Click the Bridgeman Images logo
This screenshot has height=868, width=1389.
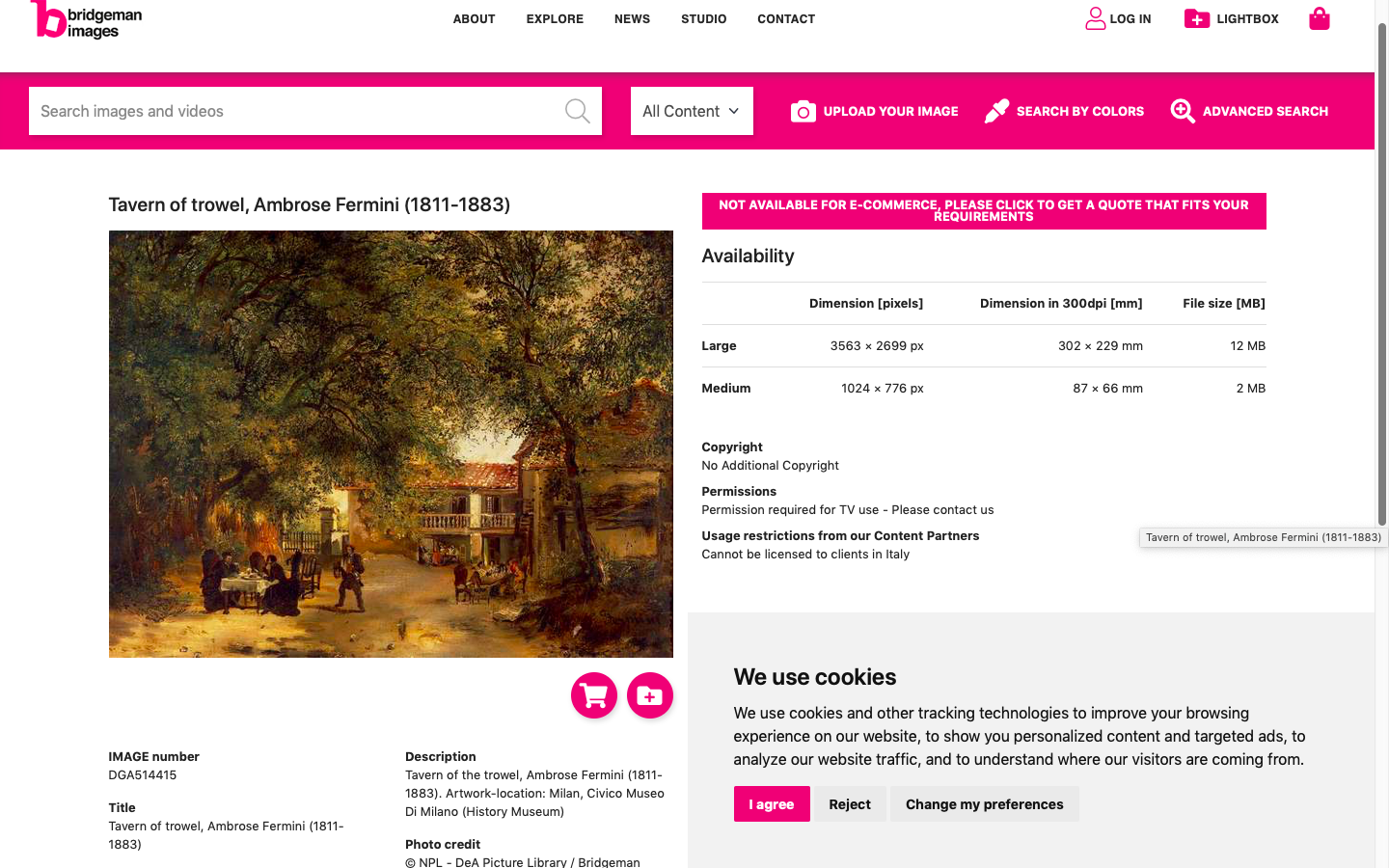tap(86, 19)
